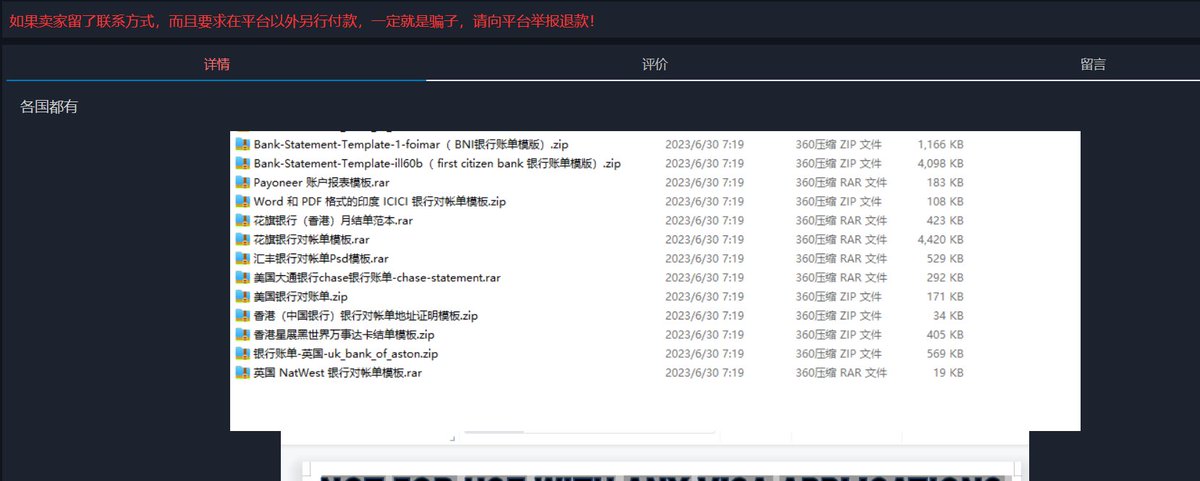Click the 1,166 KB size value
This screenshot has width=1200, height=481.
tap(940, 144)
